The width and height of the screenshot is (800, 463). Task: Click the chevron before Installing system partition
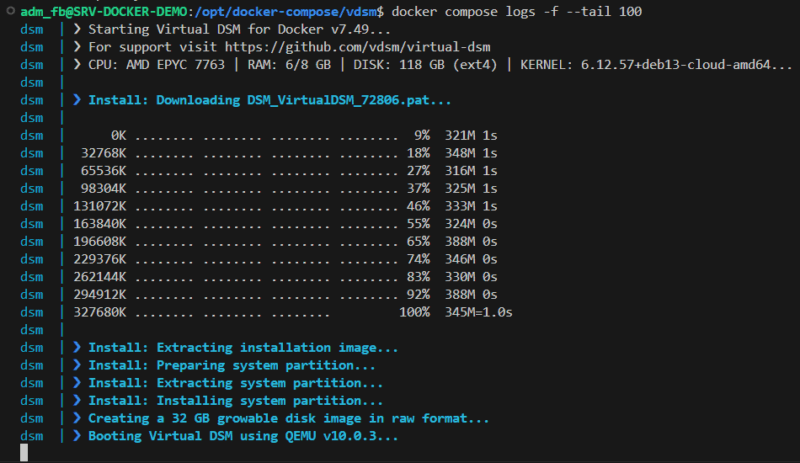[77, 401]
